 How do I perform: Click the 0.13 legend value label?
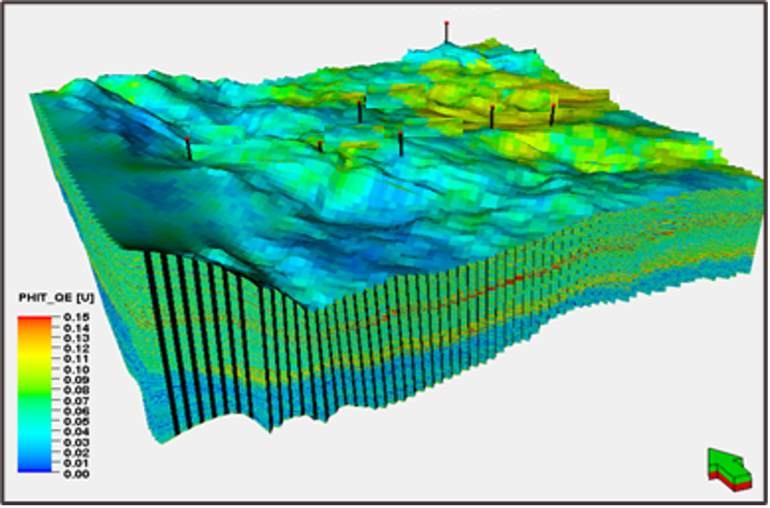76,338
